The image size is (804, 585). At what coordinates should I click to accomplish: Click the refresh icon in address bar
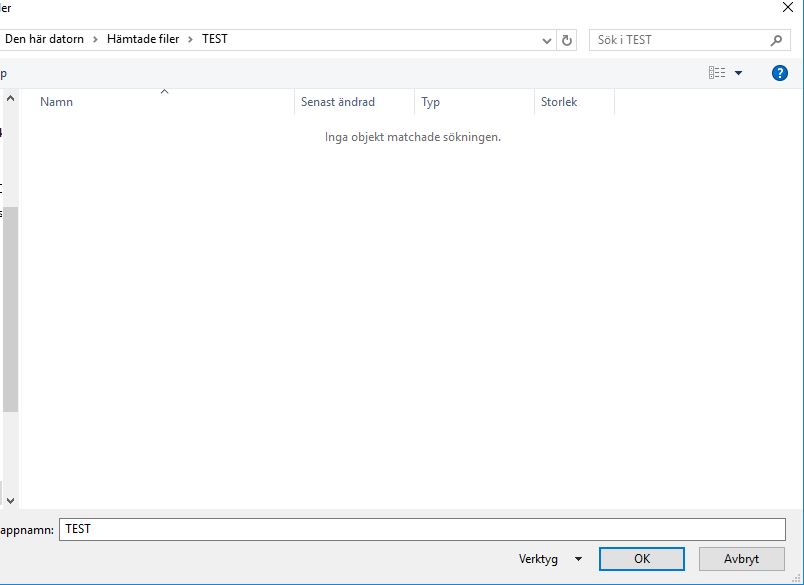(567, 40)
